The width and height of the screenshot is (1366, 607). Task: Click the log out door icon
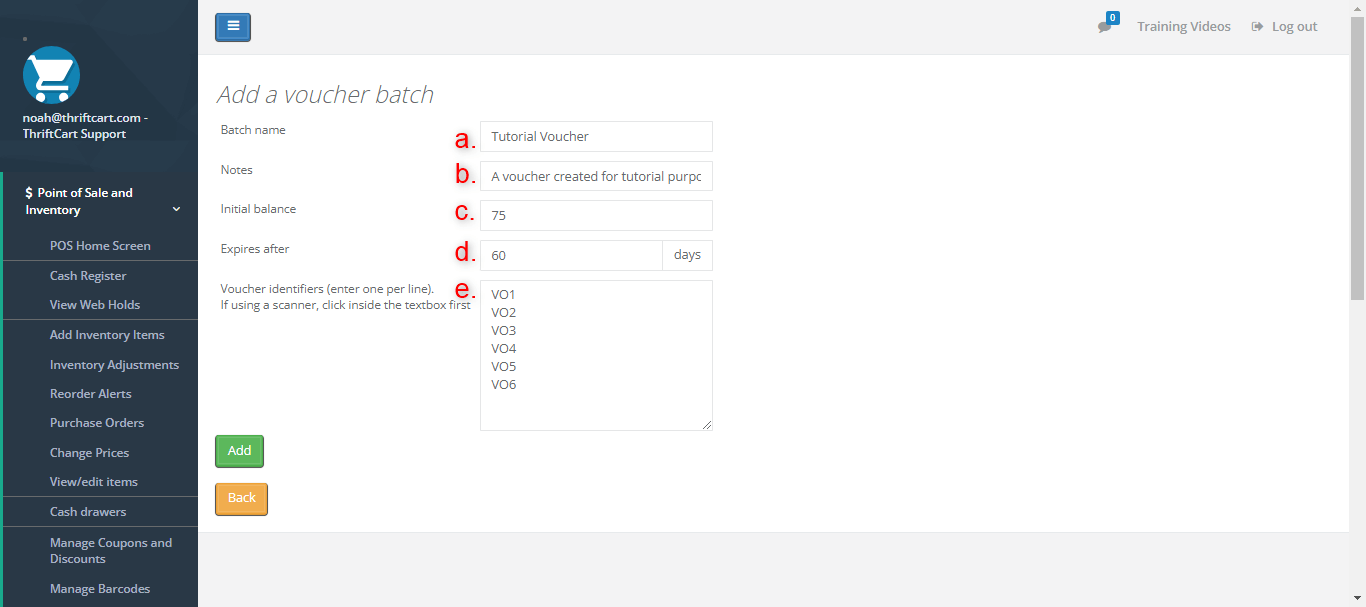click(1257, 26)
